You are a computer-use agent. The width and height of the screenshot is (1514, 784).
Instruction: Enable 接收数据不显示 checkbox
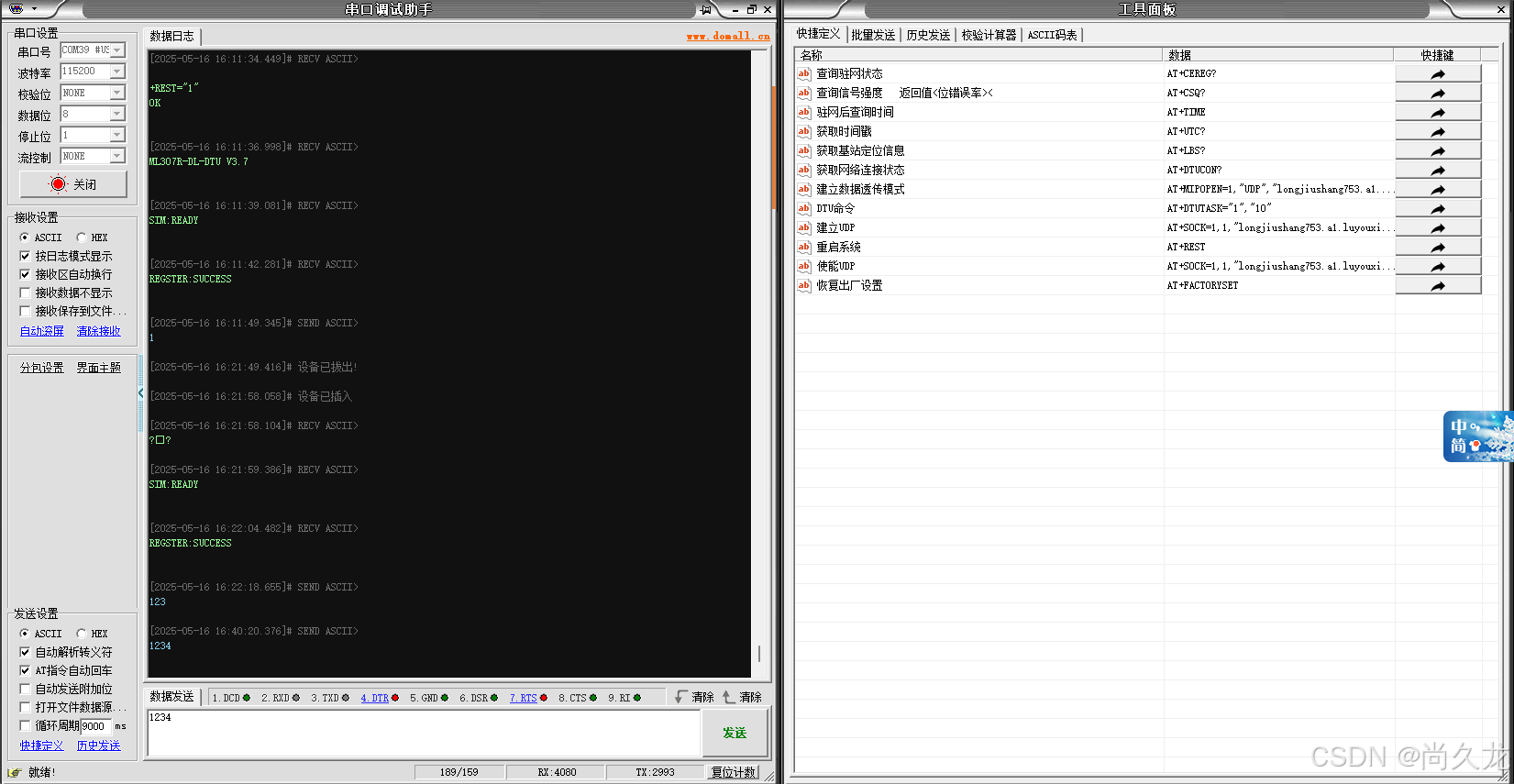pyautogui.click(x=25, y=293)
